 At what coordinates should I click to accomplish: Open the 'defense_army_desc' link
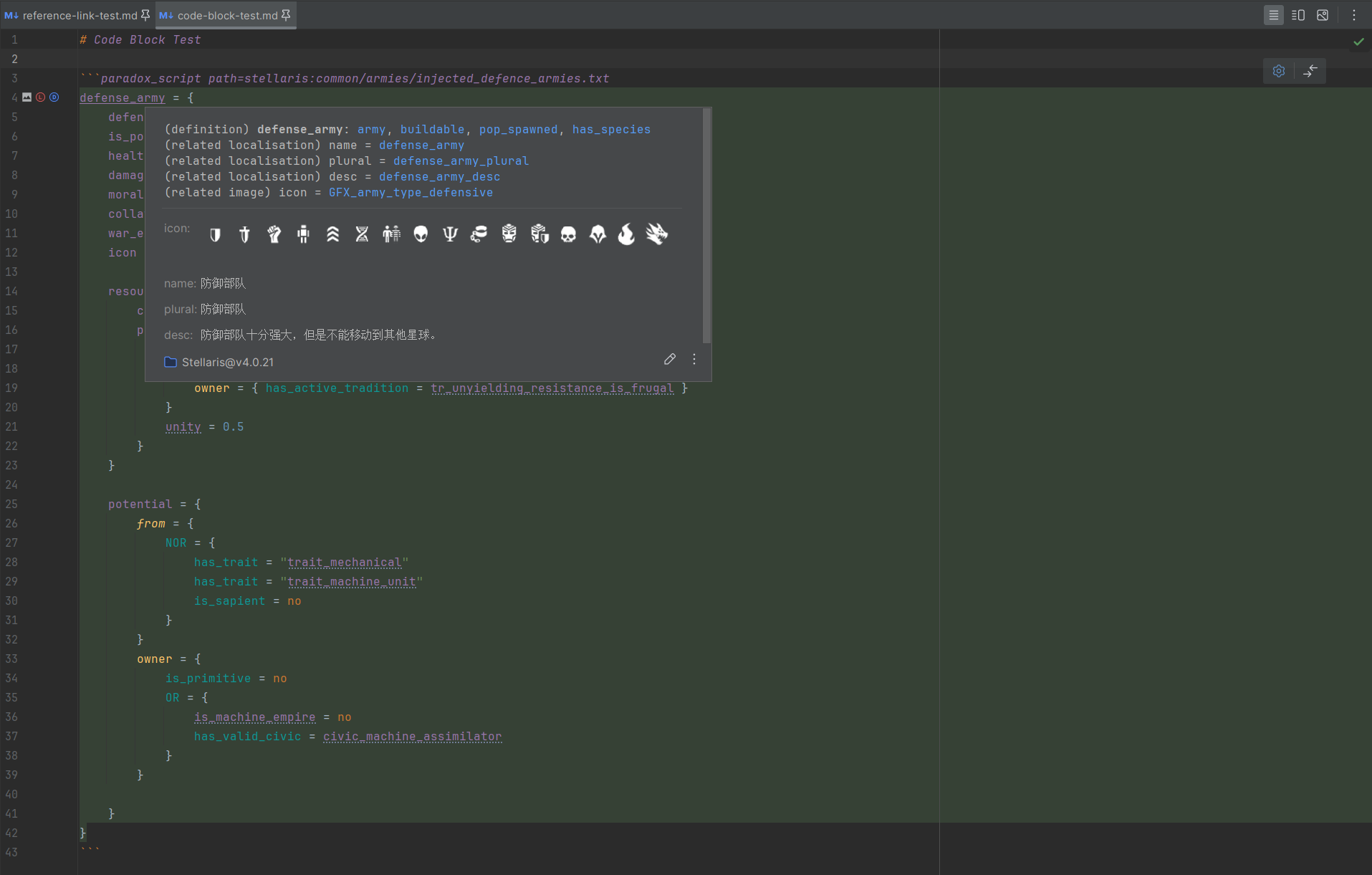[439, 177]
